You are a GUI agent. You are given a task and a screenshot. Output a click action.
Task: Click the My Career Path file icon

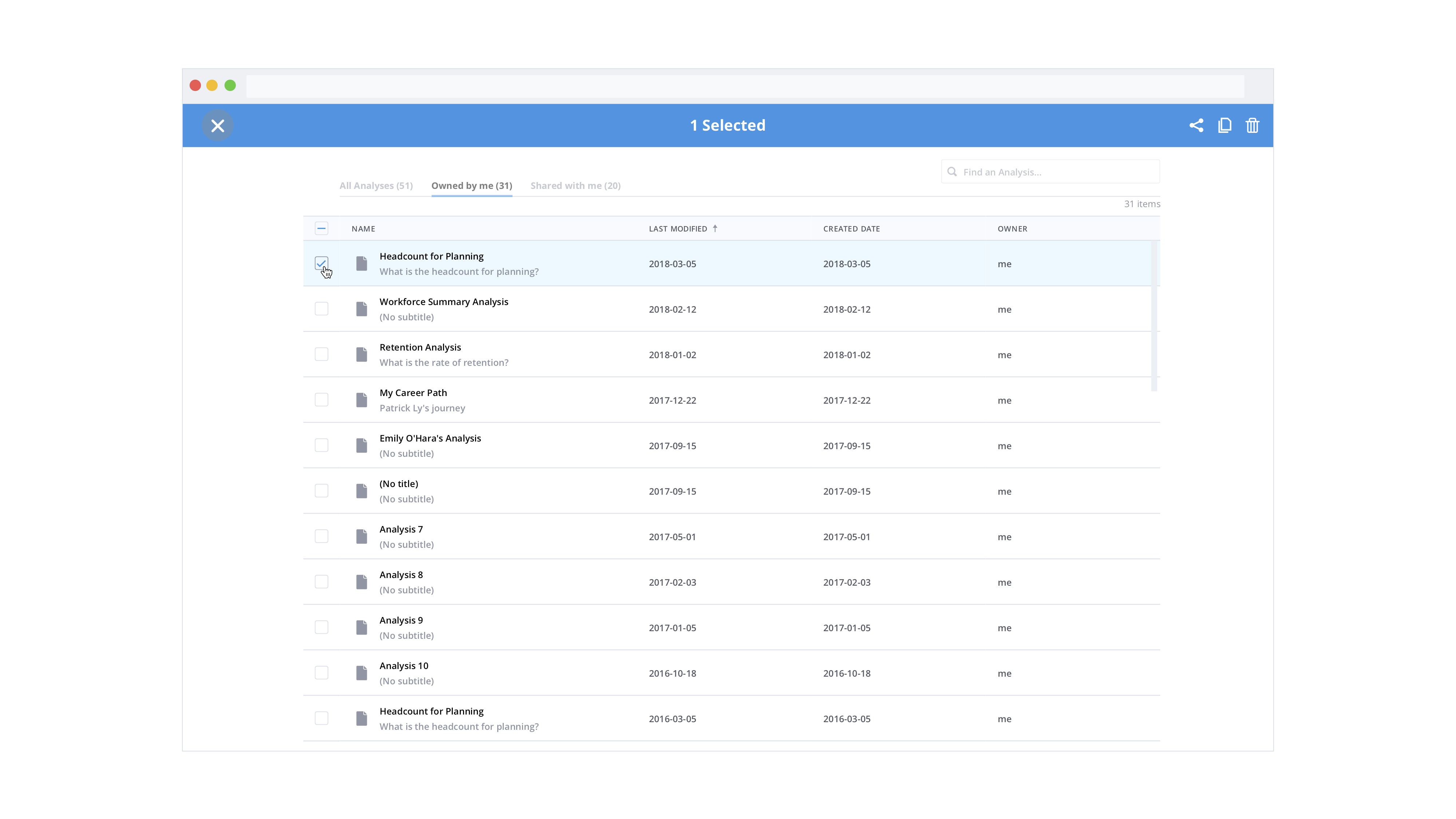(x=362, y=400)
